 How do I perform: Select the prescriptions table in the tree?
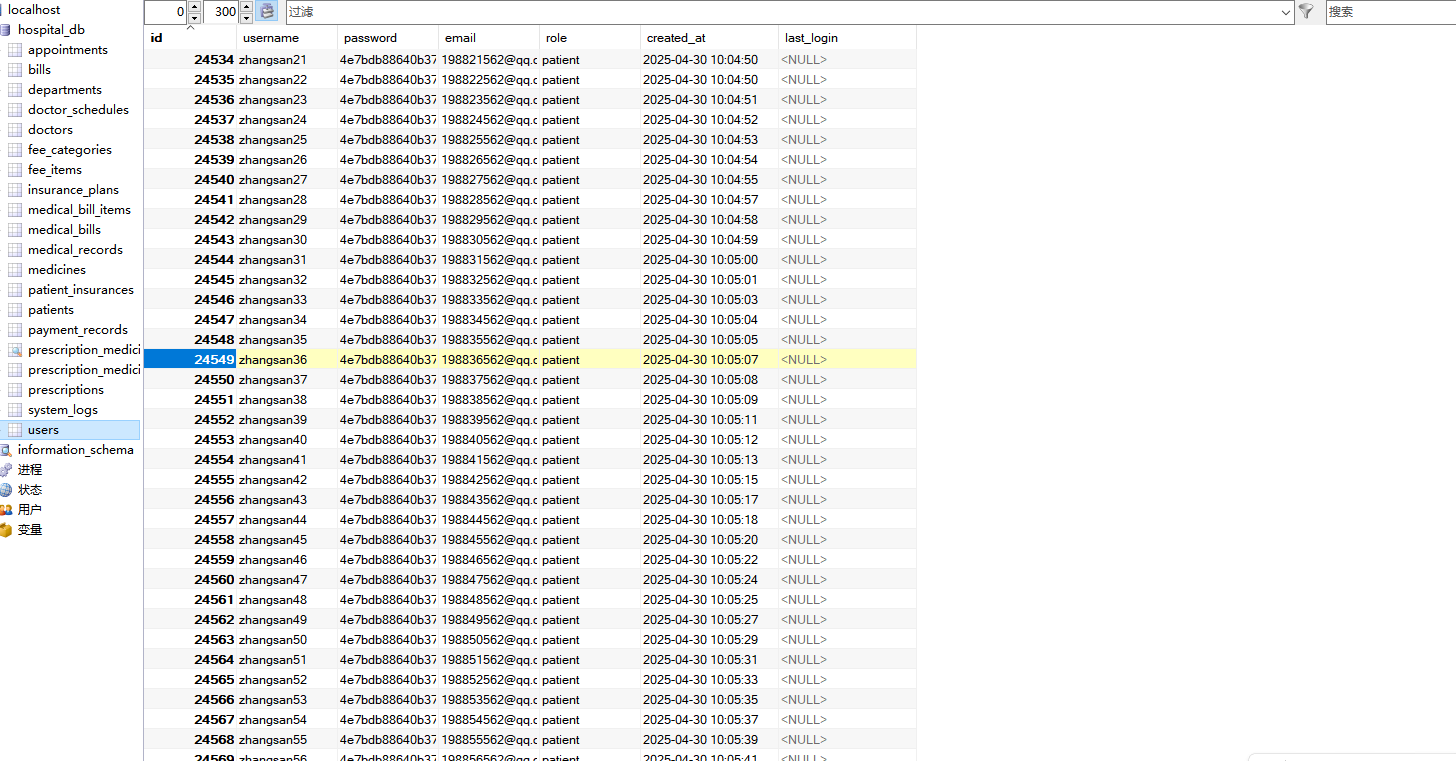[66, 390]
